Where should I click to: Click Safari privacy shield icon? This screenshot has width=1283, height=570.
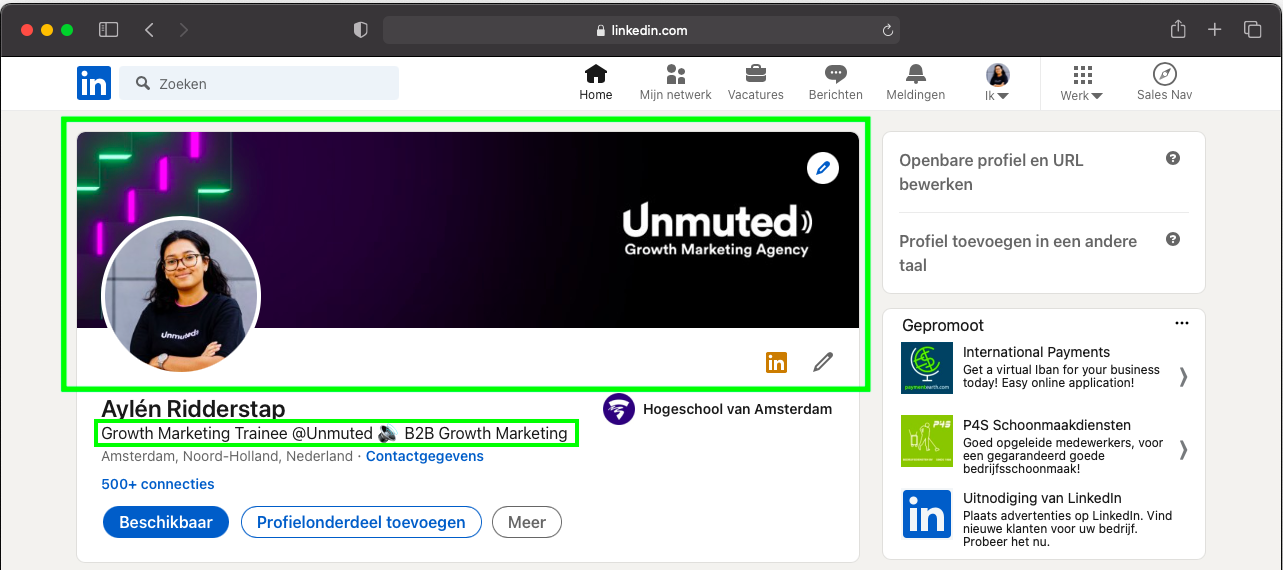(x=361, y=30)
